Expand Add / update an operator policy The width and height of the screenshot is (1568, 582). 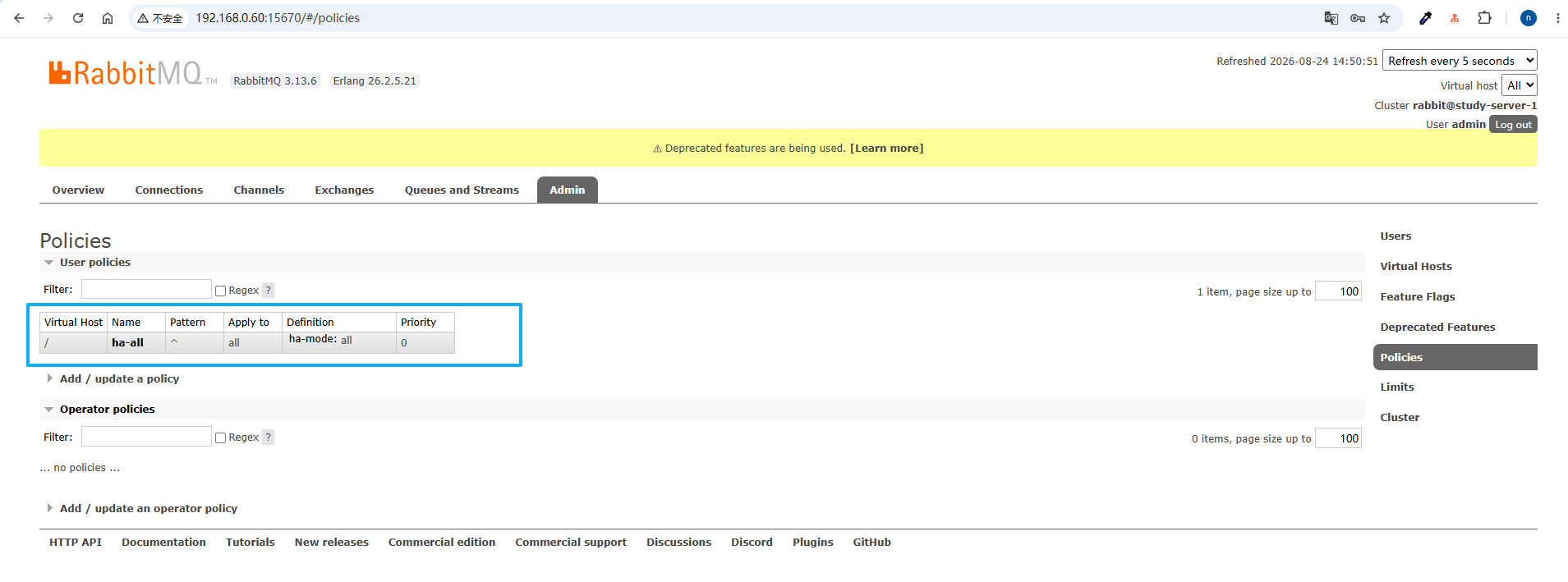(148, 508)
